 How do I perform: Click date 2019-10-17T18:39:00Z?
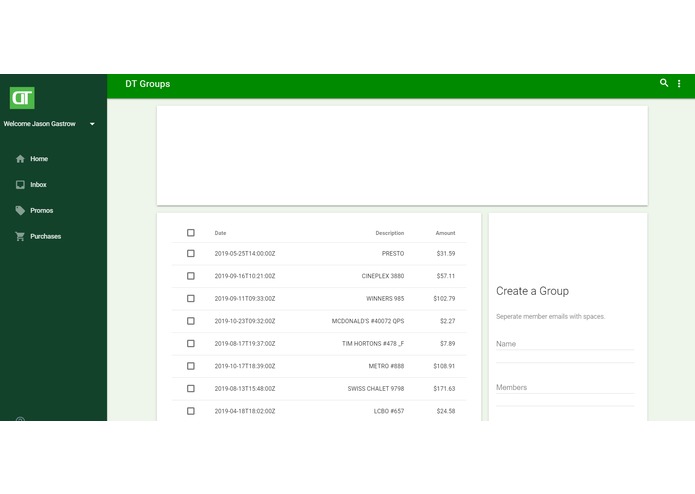(x=245, y=366)
